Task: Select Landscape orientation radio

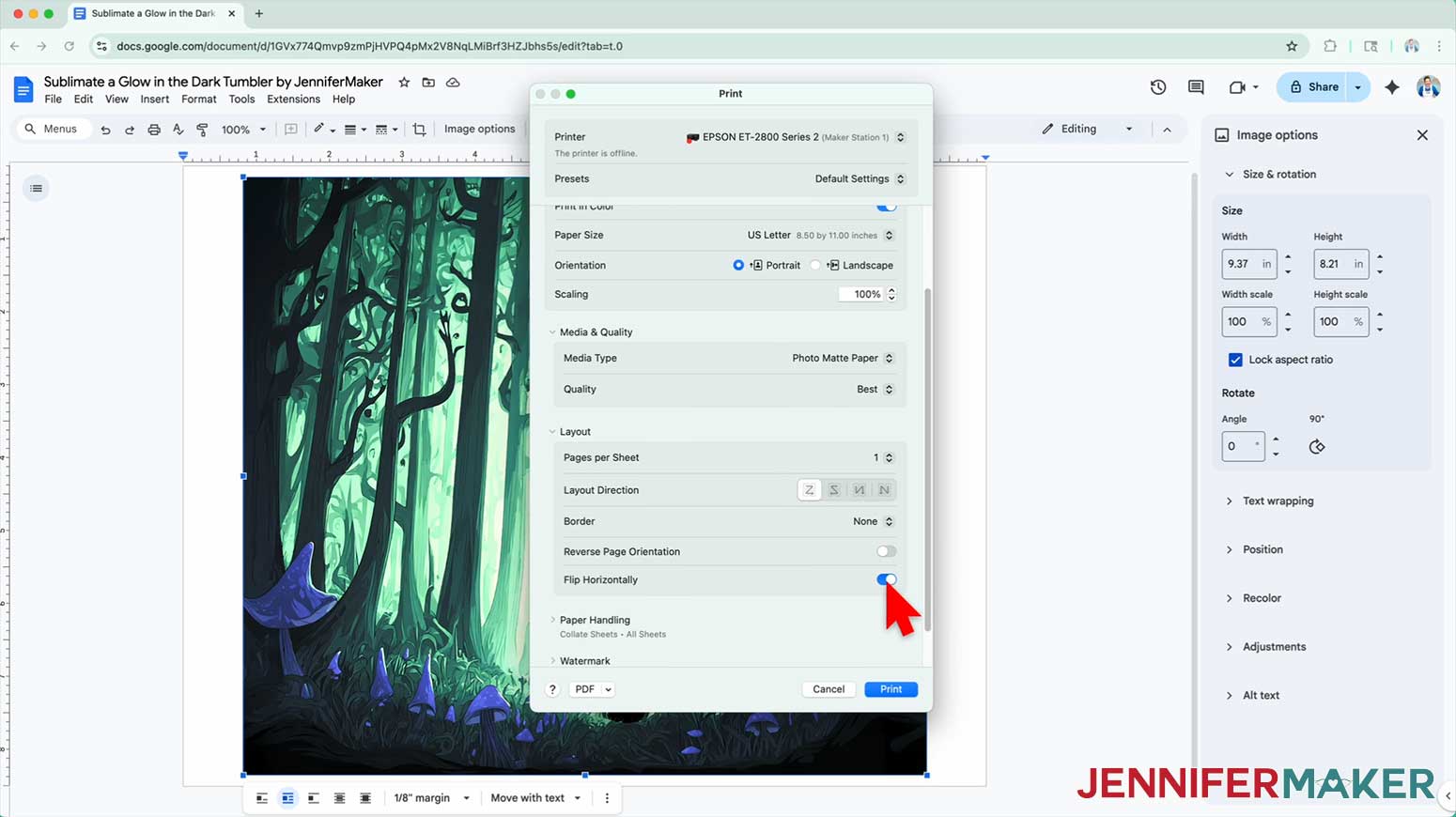Action: [x=815, y=266]
